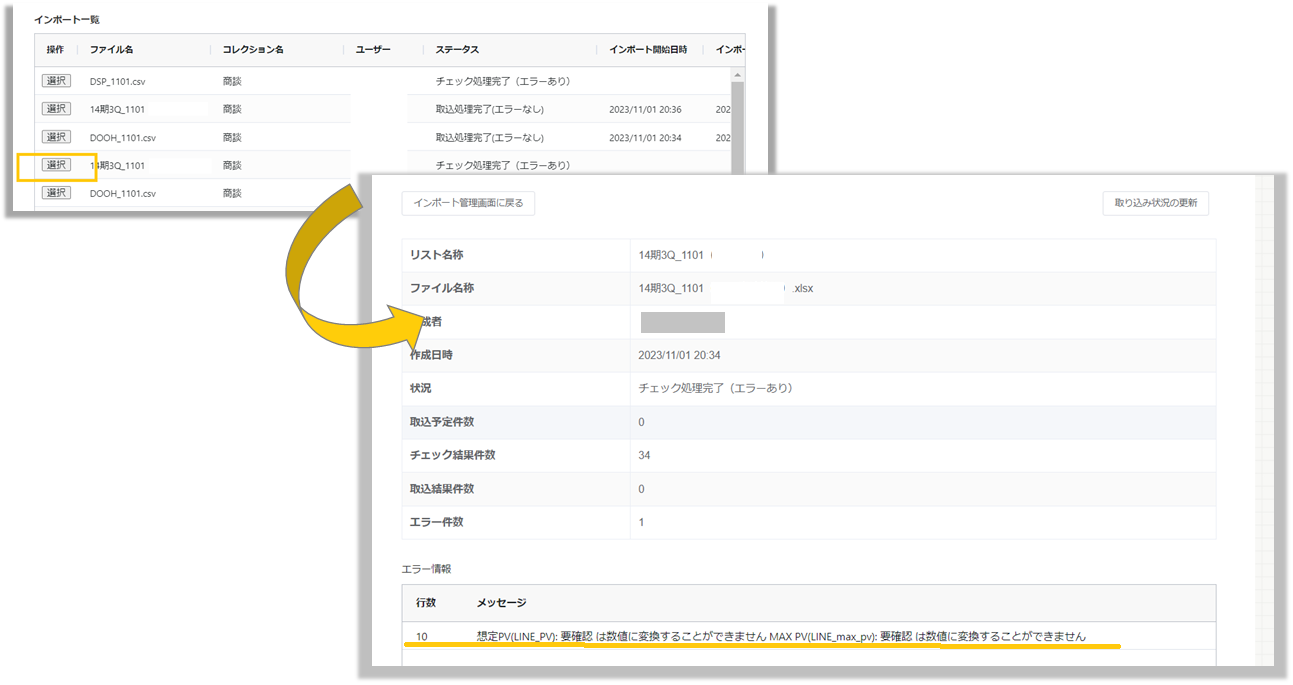Click error message row for line 10
Screen dimensions: 1293x685
point(780,636)
